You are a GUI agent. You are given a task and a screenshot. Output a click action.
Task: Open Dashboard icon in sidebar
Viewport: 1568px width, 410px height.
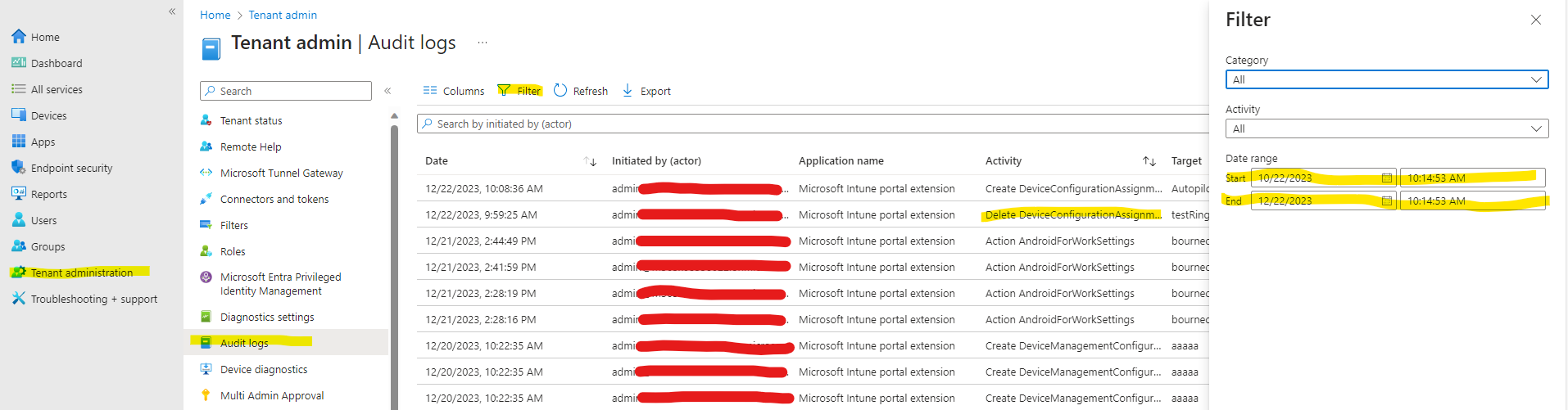pos(19,63)
